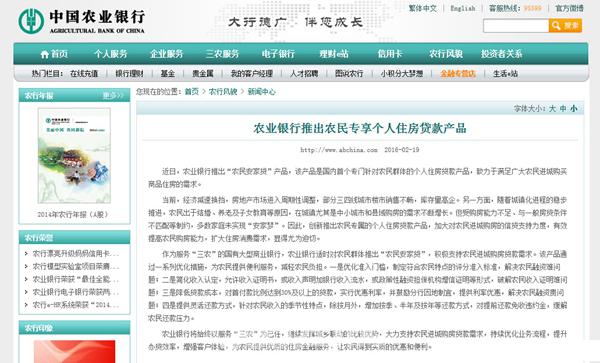Open the 三农服务 menu
Viewport: 600px width, 363px height.
point(222,54)
